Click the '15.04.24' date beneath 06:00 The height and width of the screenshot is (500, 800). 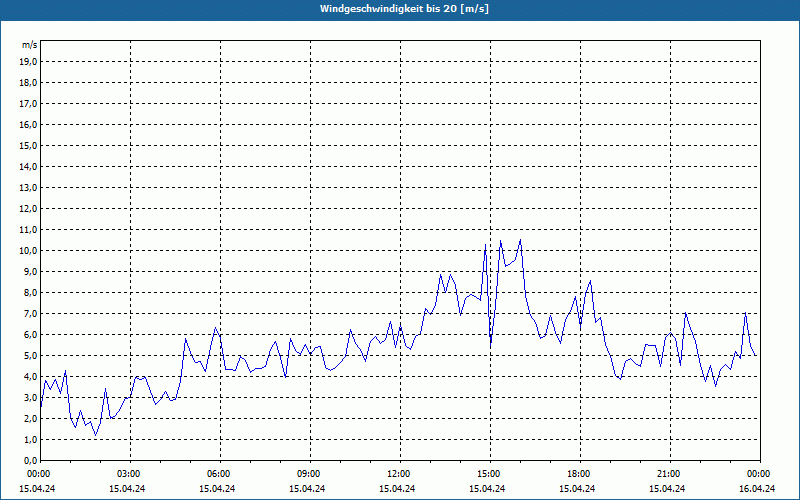pyautogui.click(x=217, y=488)
